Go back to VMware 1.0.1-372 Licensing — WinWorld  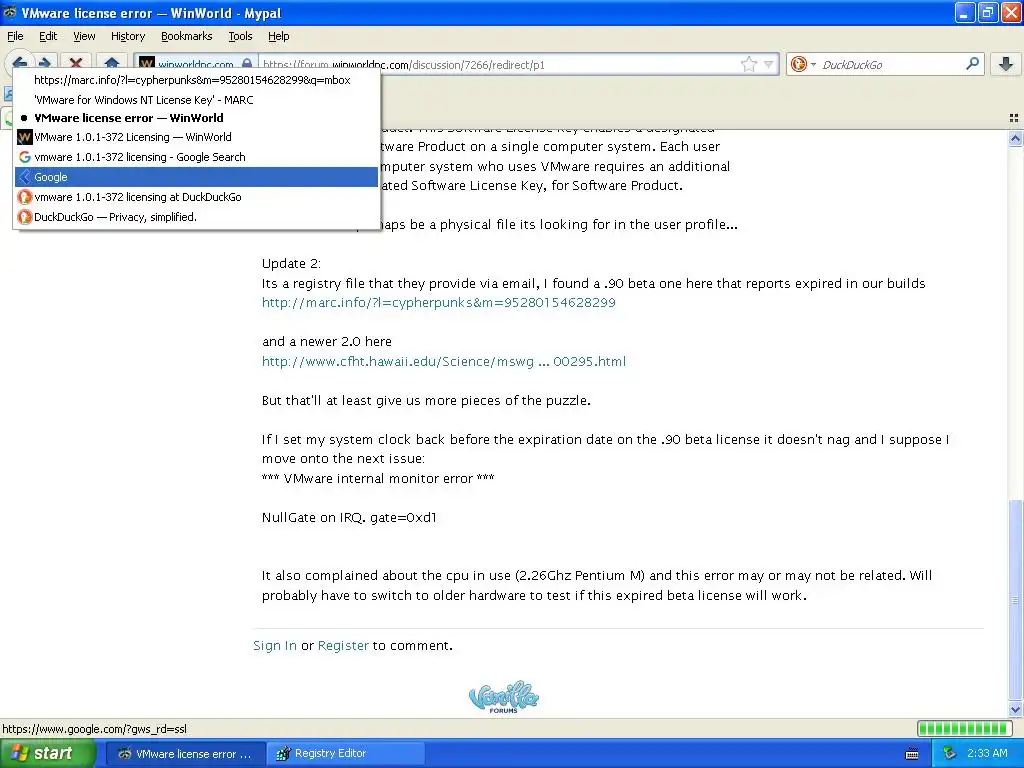(x=197, y=137)
